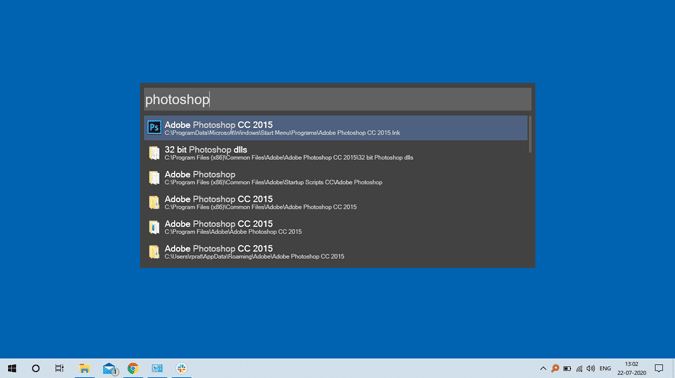Click the ENG language indicator
Viewport: 675px width, 378px height.
tap(605, 369)
